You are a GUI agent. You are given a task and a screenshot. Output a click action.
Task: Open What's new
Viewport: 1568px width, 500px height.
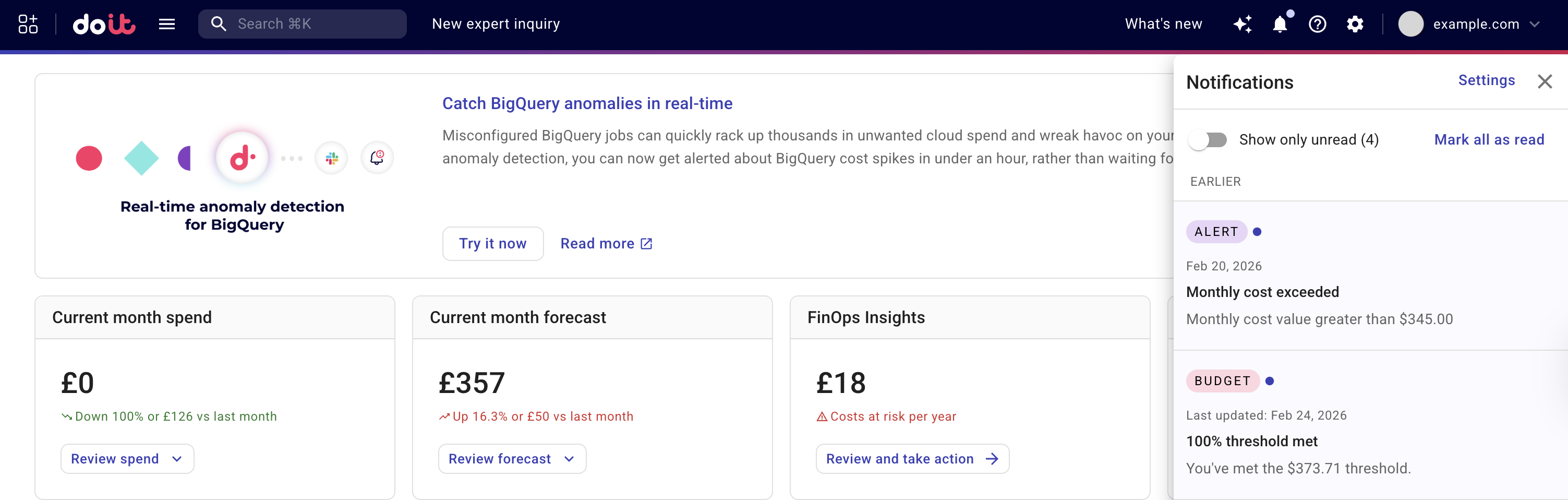[1163, 24]
